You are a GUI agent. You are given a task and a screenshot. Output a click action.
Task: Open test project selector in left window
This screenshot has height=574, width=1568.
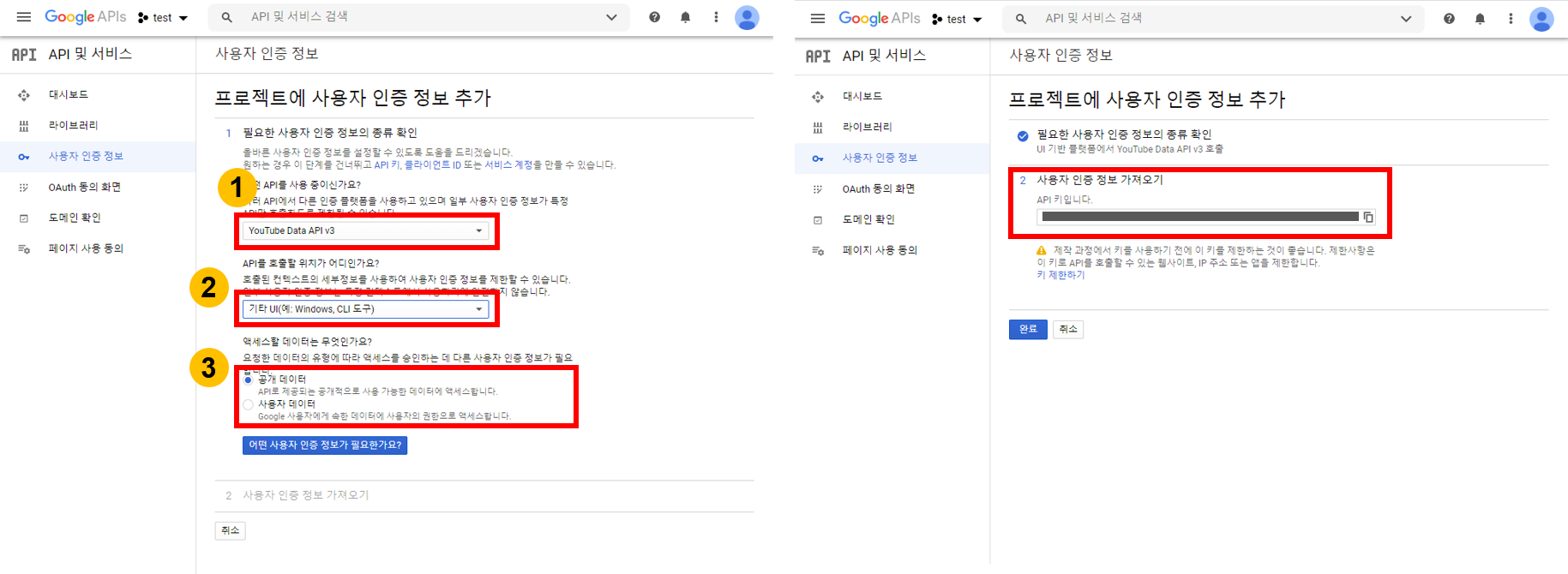tap(162, 17)
